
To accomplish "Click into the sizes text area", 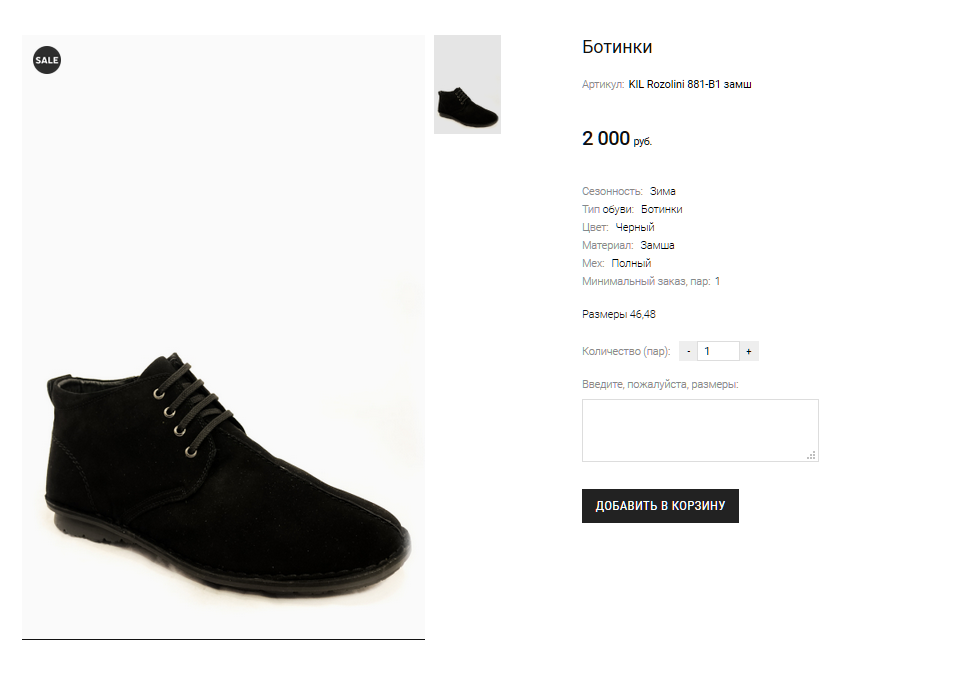I will coord(699,430).
